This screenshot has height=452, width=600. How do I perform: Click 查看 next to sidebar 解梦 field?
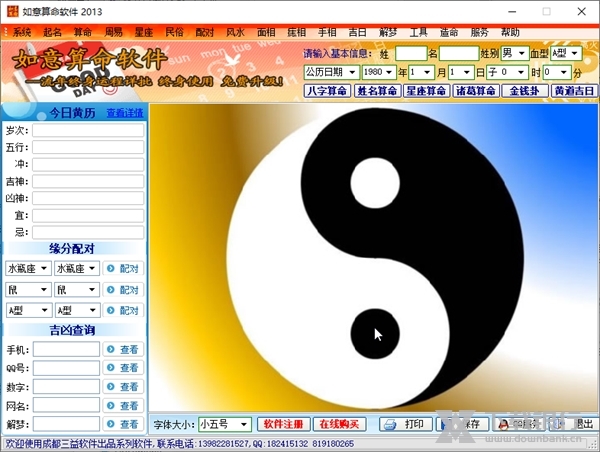[123, 424]
